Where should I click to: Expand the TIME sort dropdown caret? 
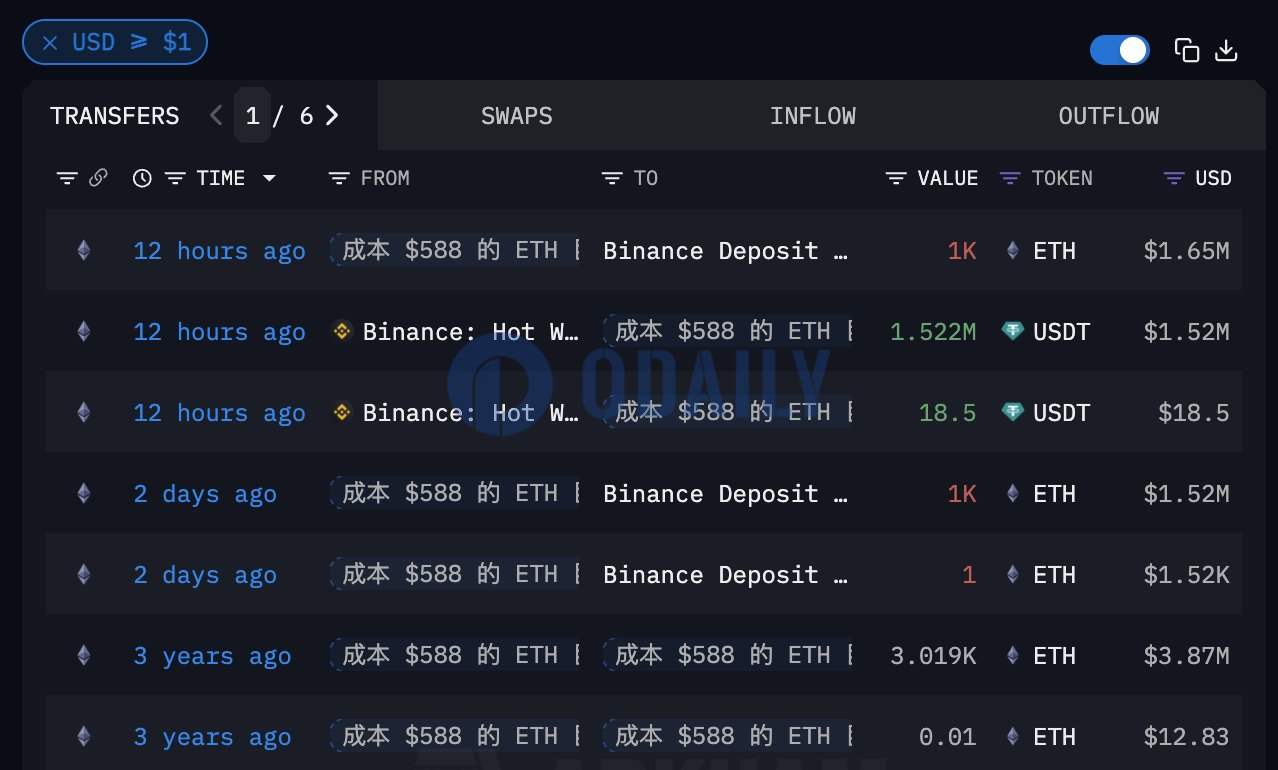coord(269,178)
